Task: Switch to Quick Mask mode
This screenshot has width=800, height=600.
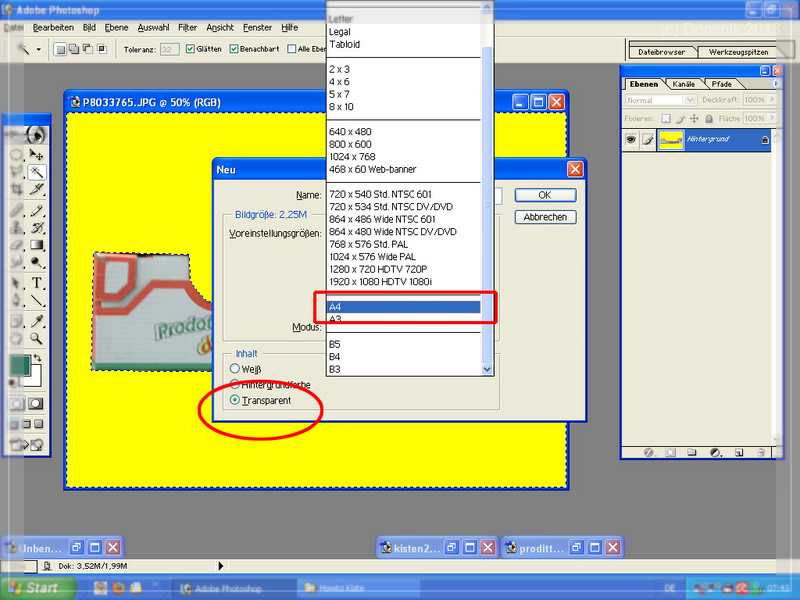Action: (35, 404)
